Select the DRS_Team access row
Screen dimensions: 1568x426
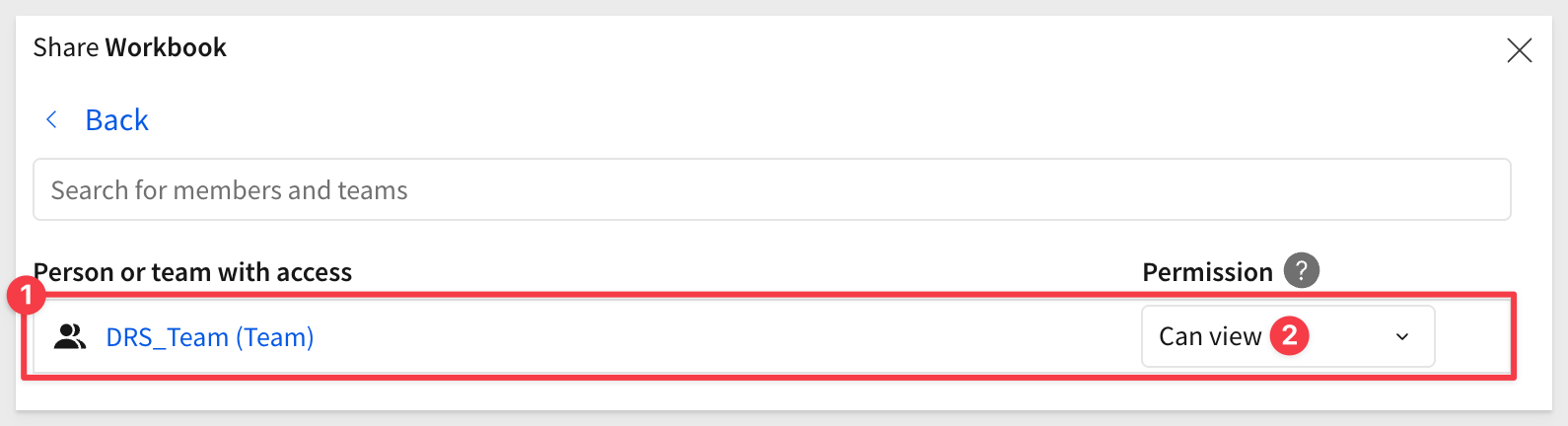click(x=769, y=336)
